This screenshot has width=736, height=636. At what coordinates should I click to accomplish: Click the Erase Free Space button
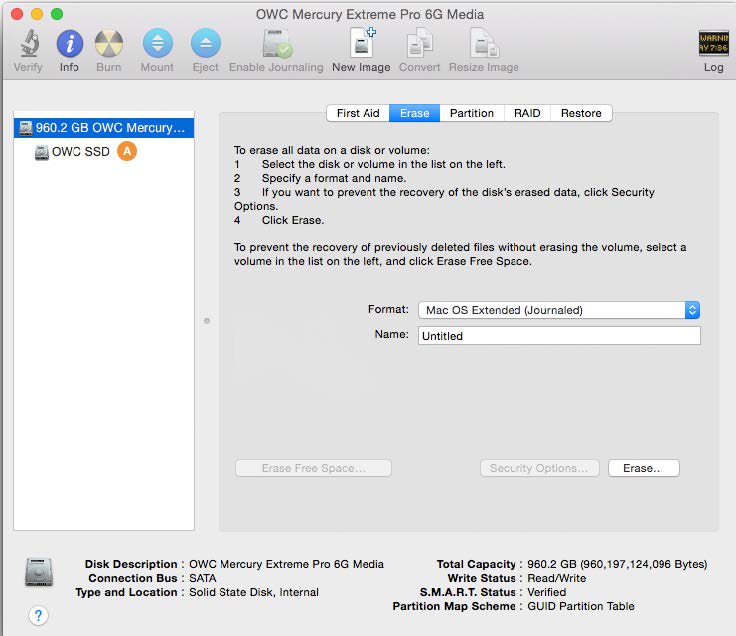(313, 468)
